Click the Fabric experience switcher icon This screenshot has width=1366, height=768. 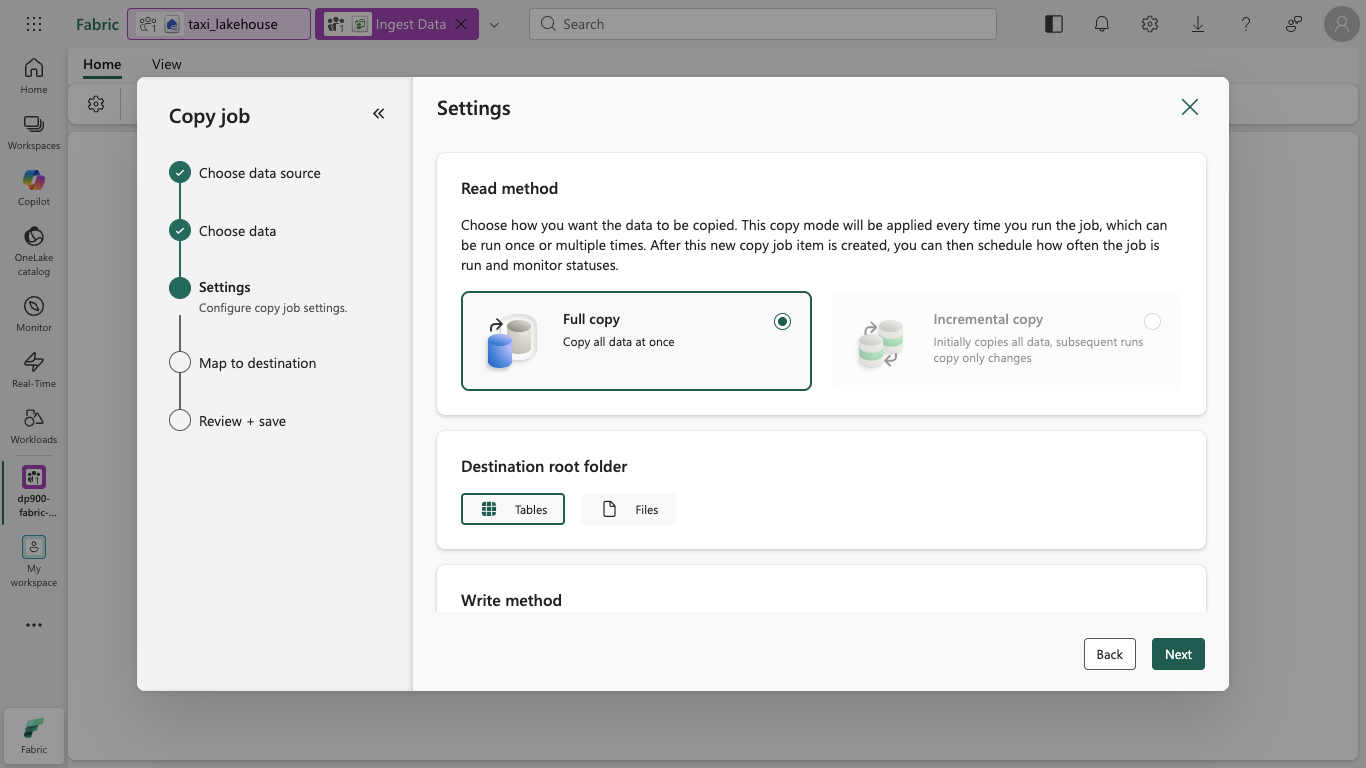(34, 736)
